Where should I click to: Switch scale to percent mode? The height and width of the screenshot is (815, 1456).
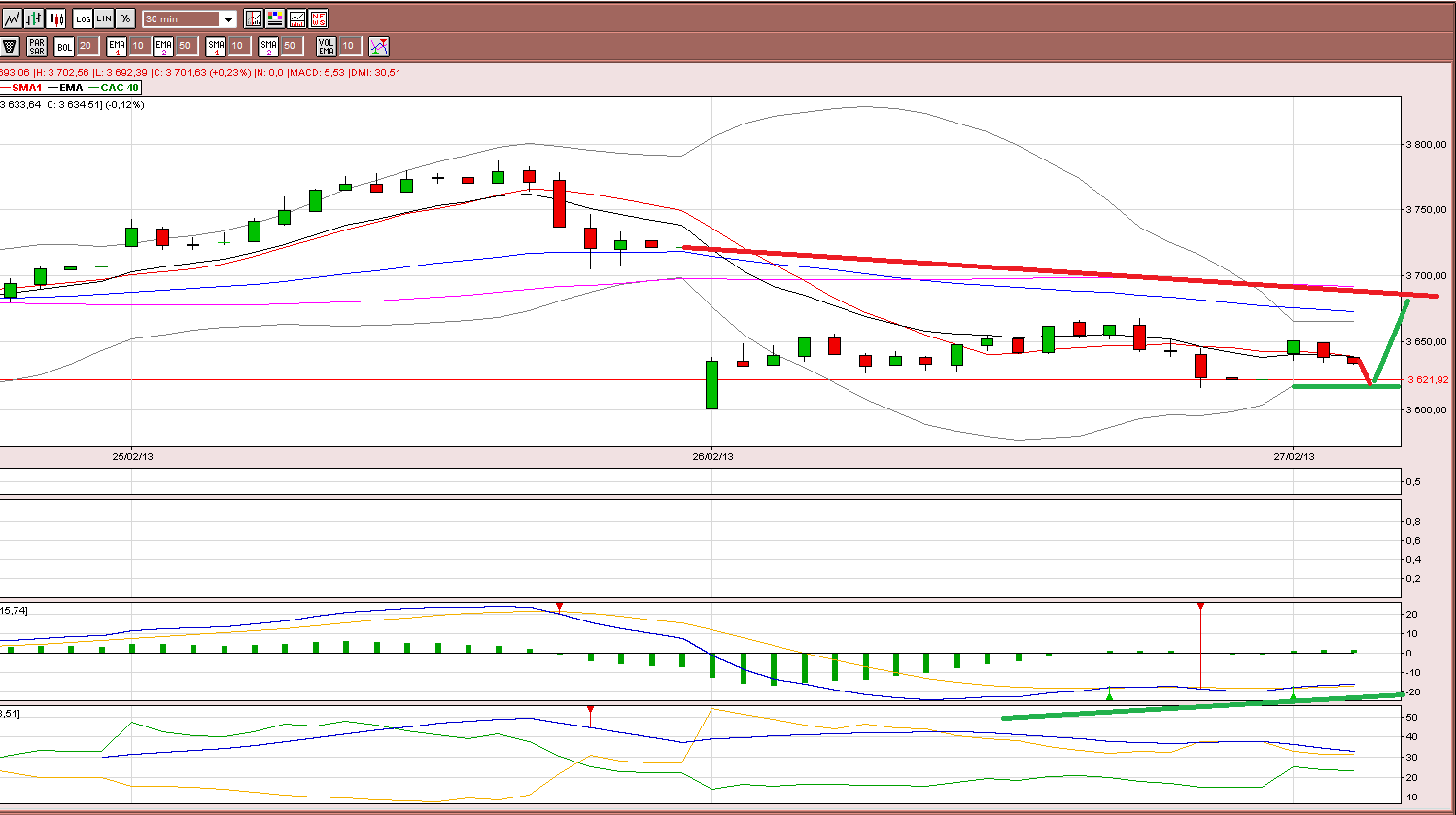click(x=125, y=18)
